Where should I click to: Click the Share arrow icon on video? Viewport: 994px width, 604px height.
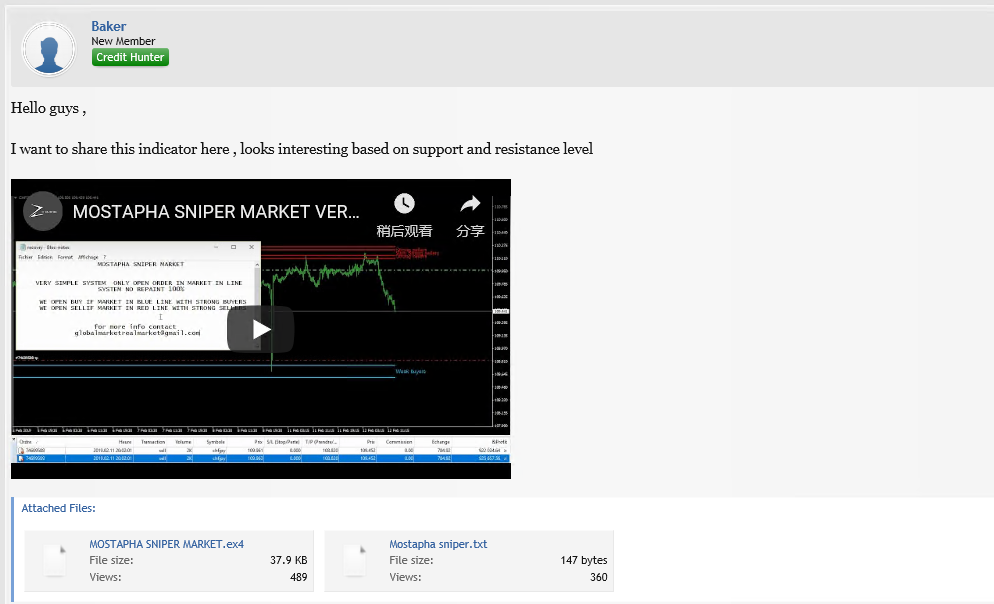470,204
